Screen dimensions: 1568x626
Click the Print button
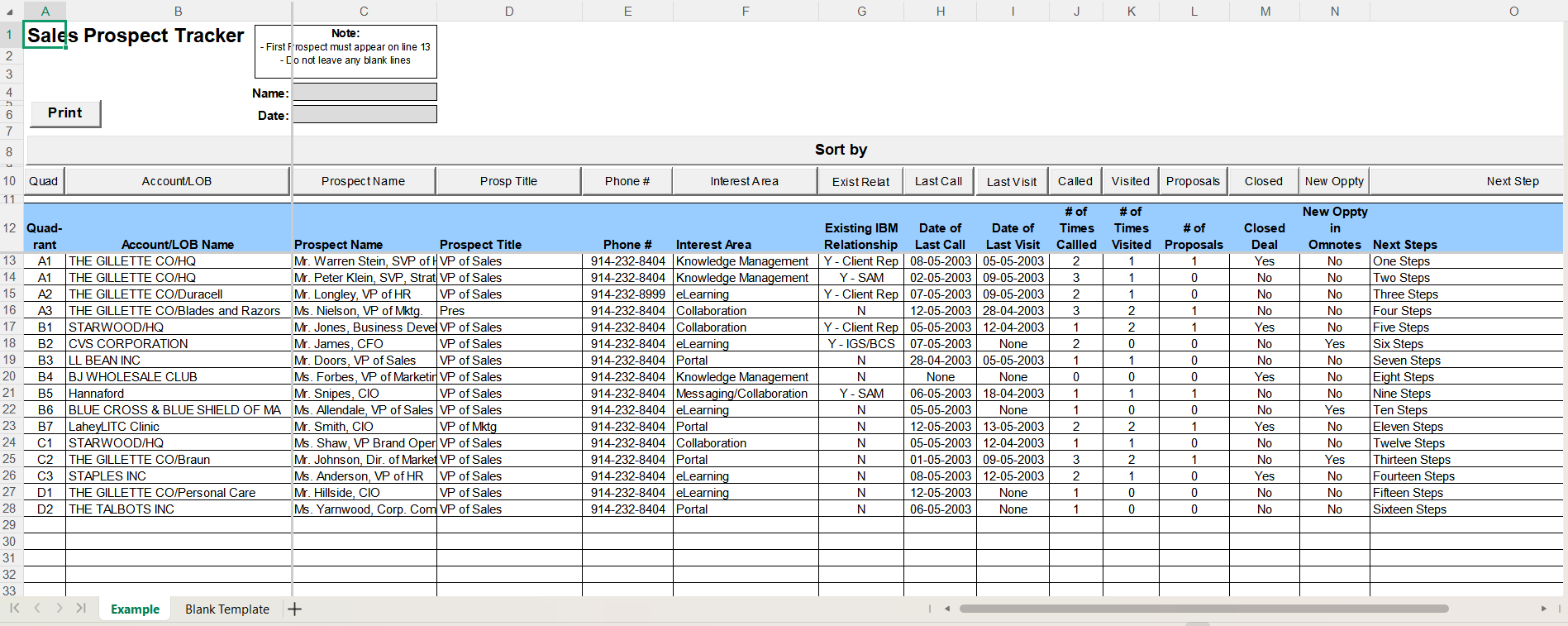point(65,113)
